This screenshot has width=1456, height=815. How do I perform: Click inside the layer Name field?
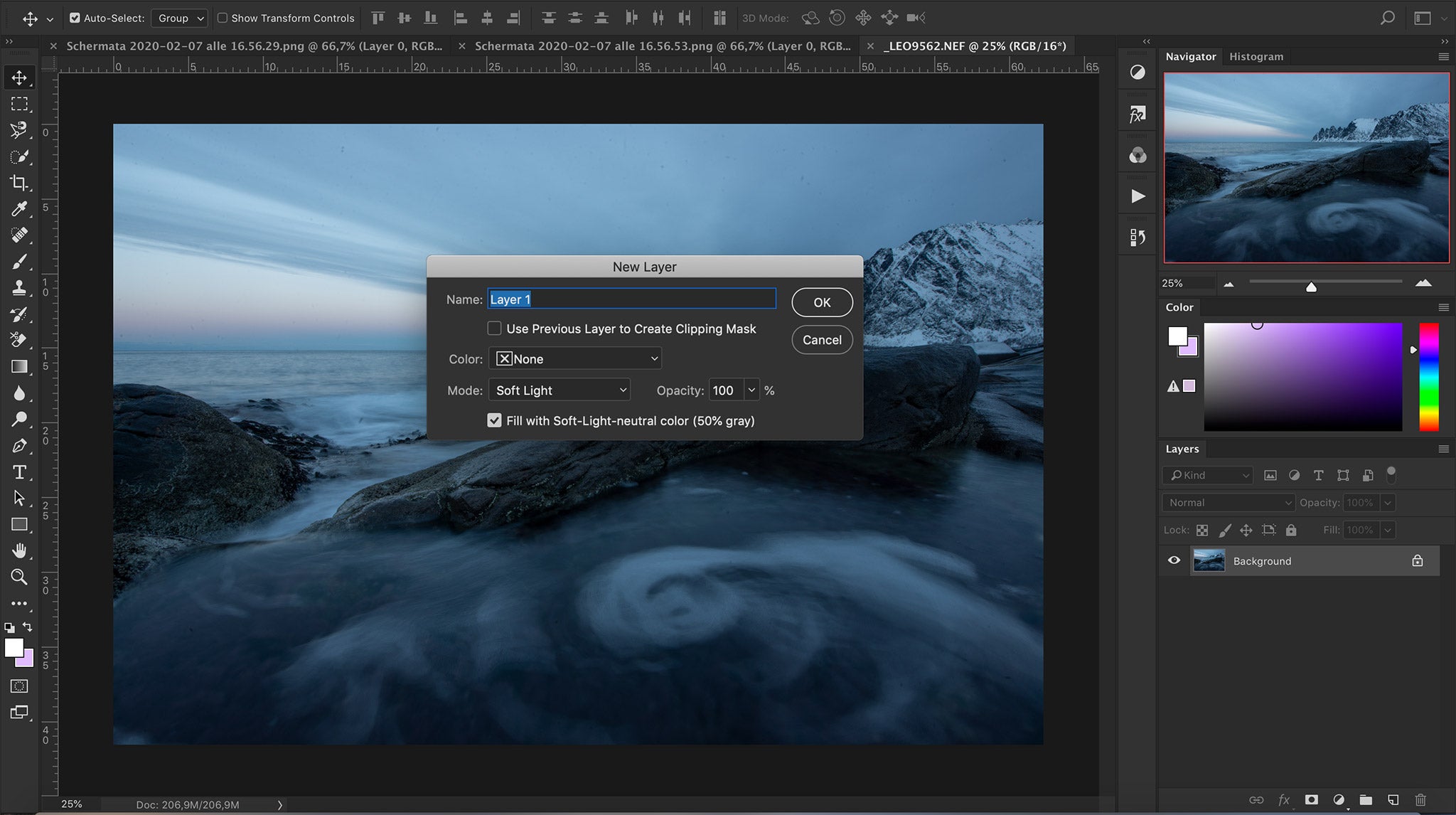coord(631,299)
